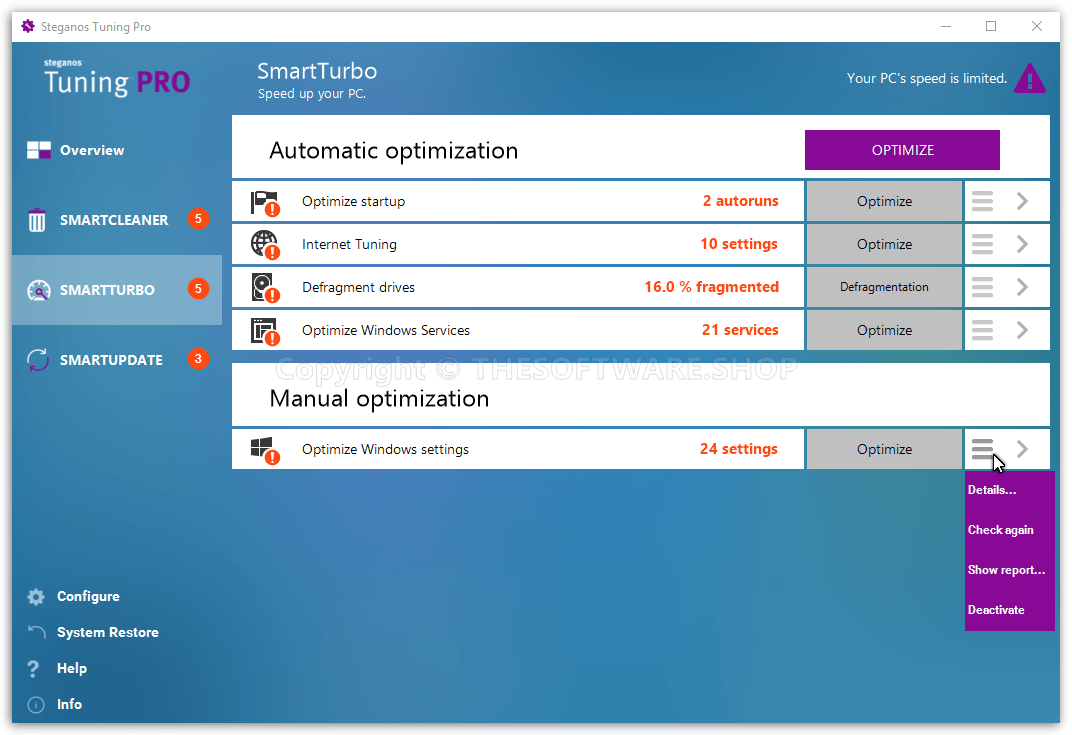This screenshot has height=735, width=1072.
Task: Open the Info icon entry
Action: click(x=36, y=704)
